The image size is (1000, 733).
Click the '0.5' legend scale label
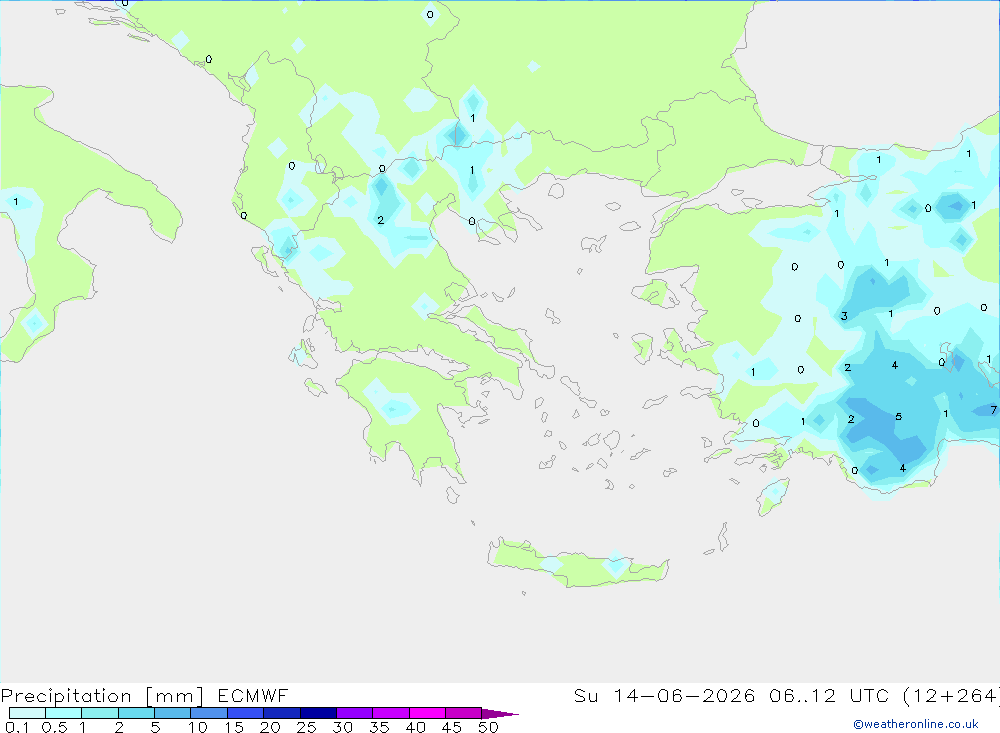click(x=54, y=727)
